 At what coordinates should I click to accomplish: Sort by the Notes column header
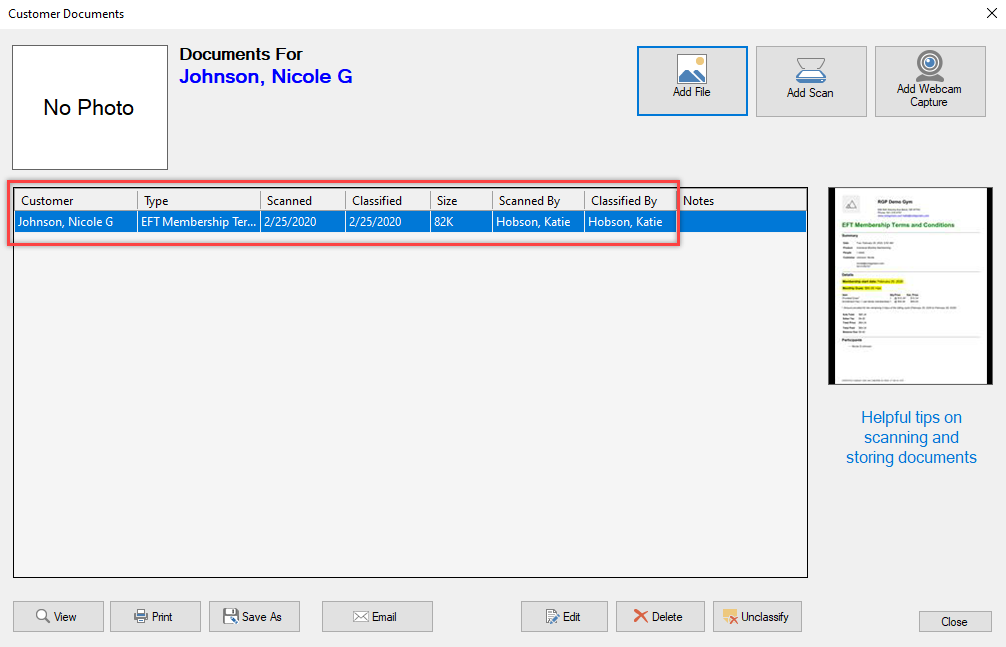click(741, 200)
